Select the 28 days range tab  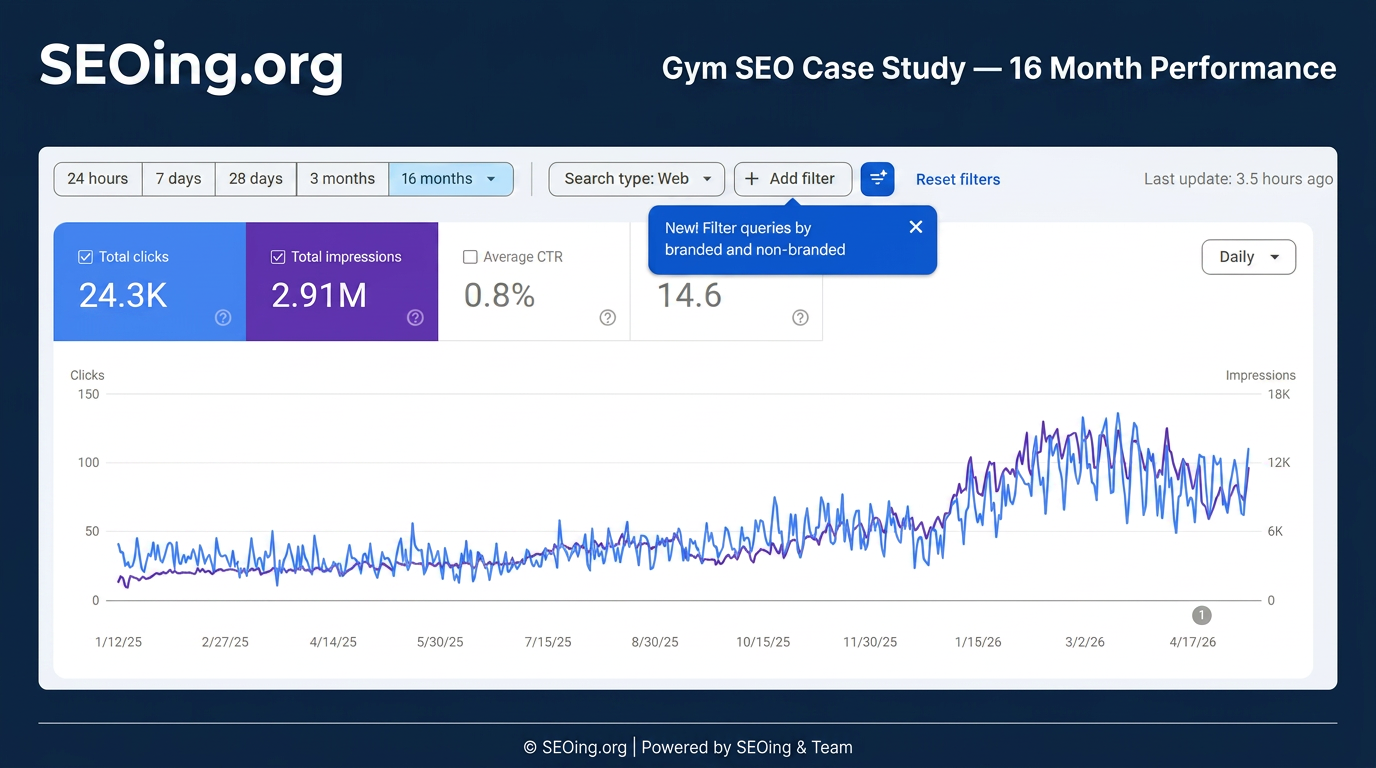(x=256, y=179)
